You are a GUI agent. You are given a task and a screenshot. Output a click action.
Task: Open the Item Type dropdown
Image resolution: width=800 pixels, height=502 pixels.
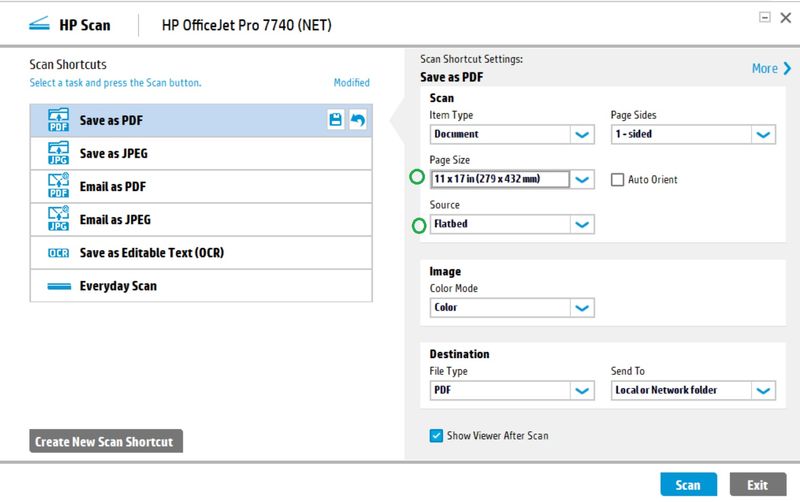pyautogui.click(x=582, y=134)
